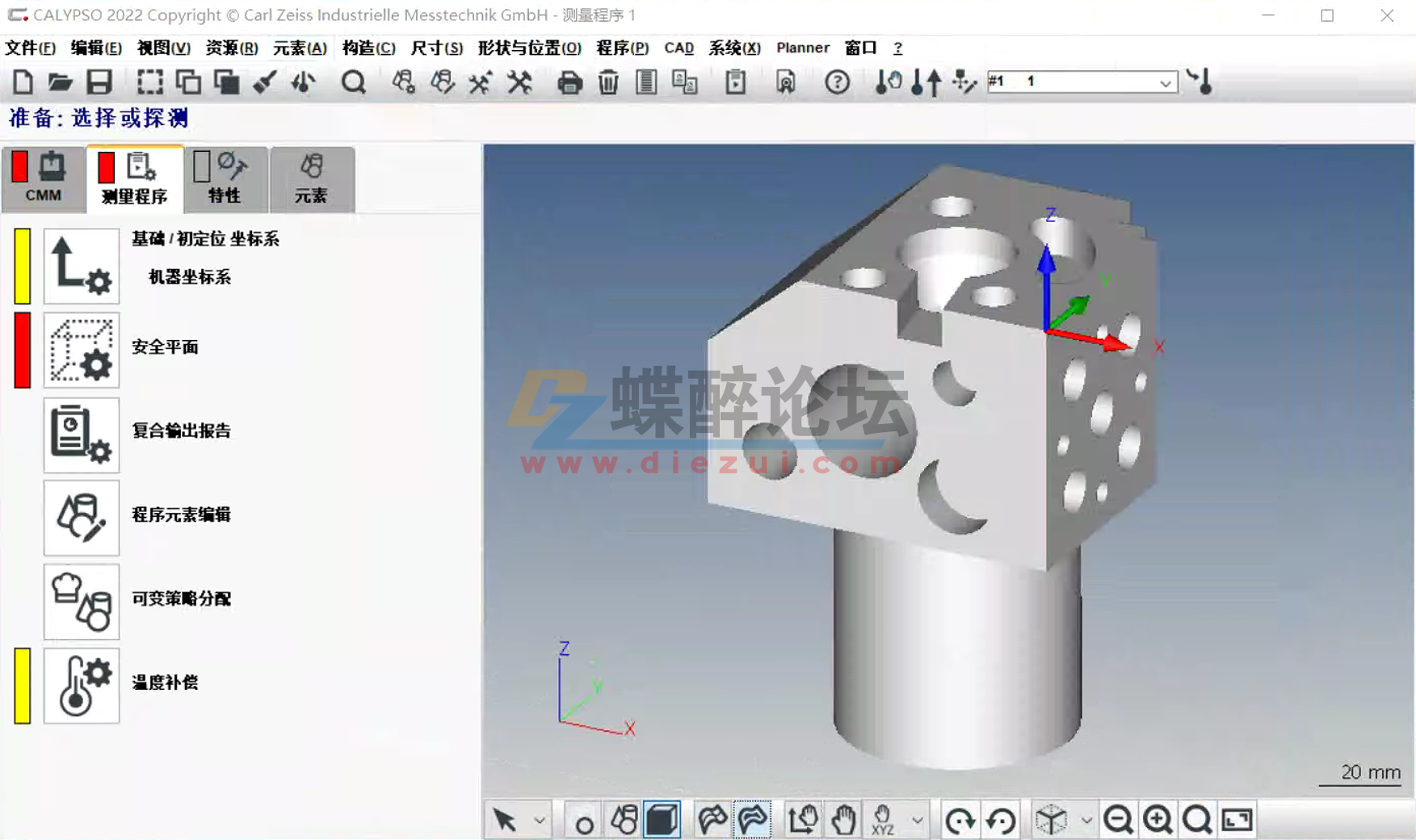Click the printer icon in the toolbar
Viewport: 1416px width, 840px height.
(x=569, y=82)
